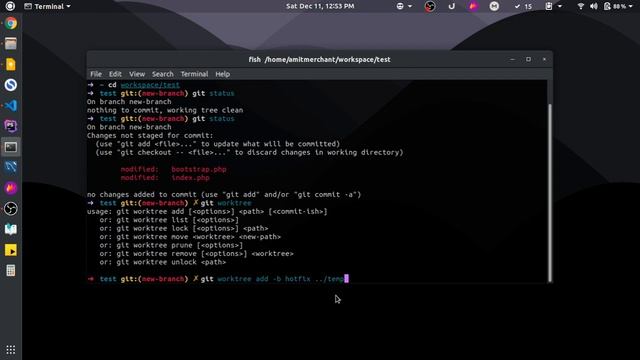Open the Terminal app menu dropdown

[x=47, y=6]
